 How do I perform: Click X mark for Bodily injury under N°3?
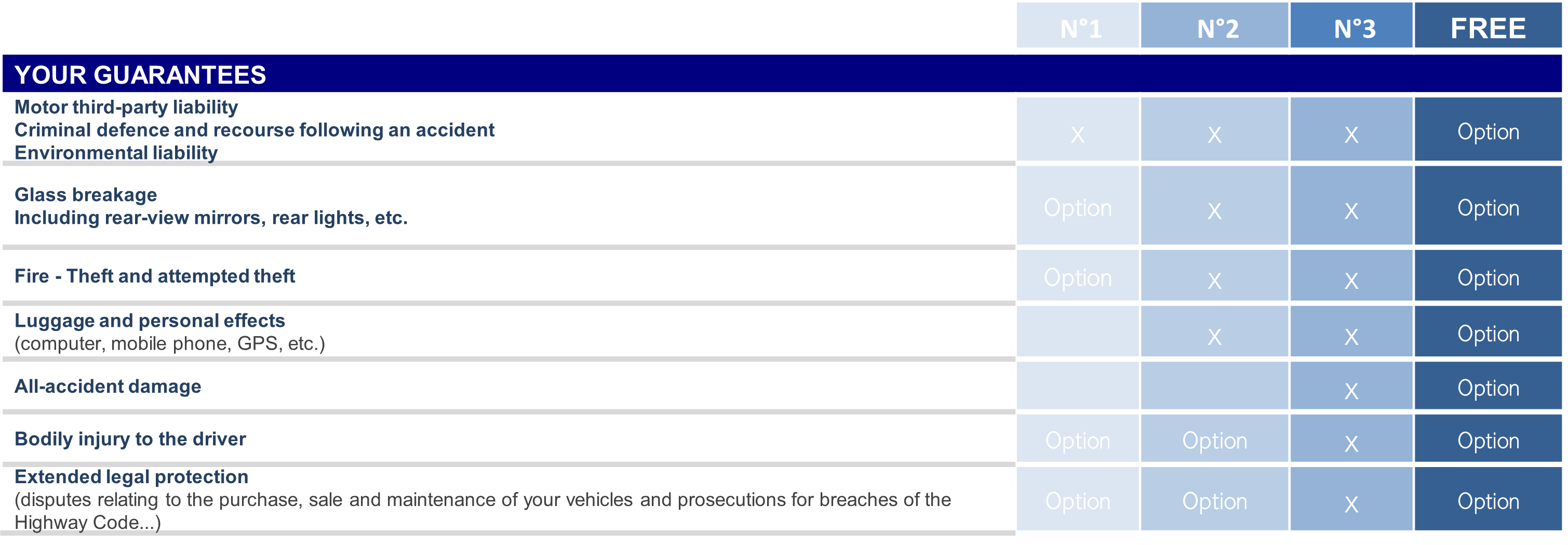pos(1351,444)
